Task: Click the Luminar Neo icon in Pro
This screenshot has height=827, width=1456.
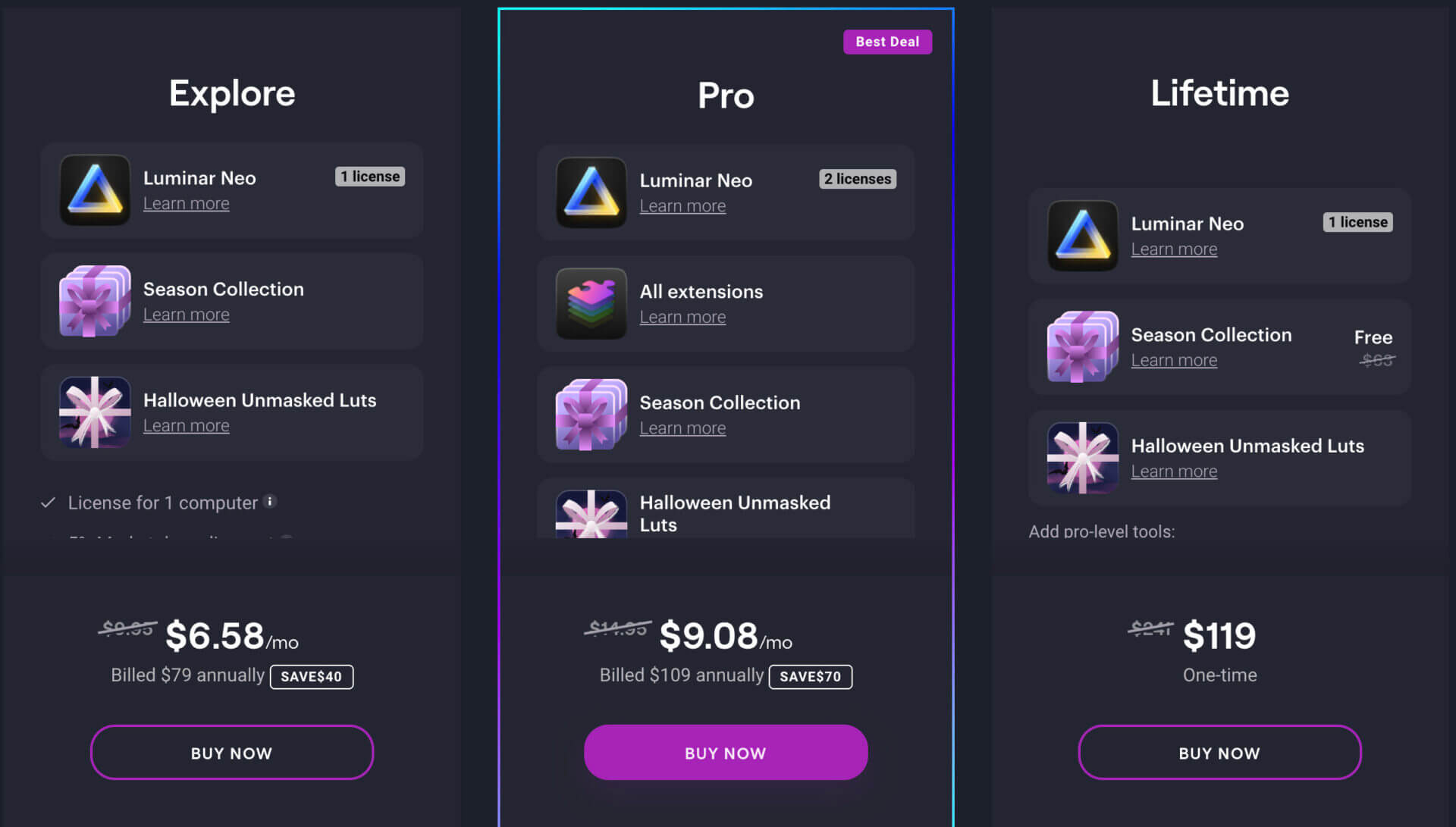Action: [x=591, y=192]
